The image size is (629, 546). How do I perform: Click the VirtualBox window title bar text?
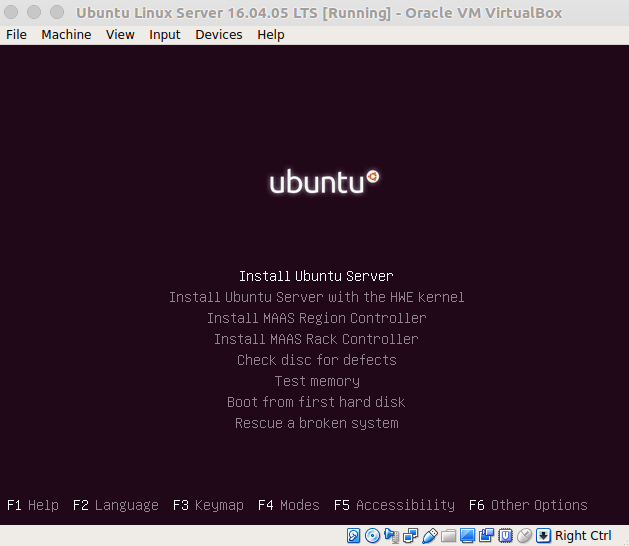[319, 13]
